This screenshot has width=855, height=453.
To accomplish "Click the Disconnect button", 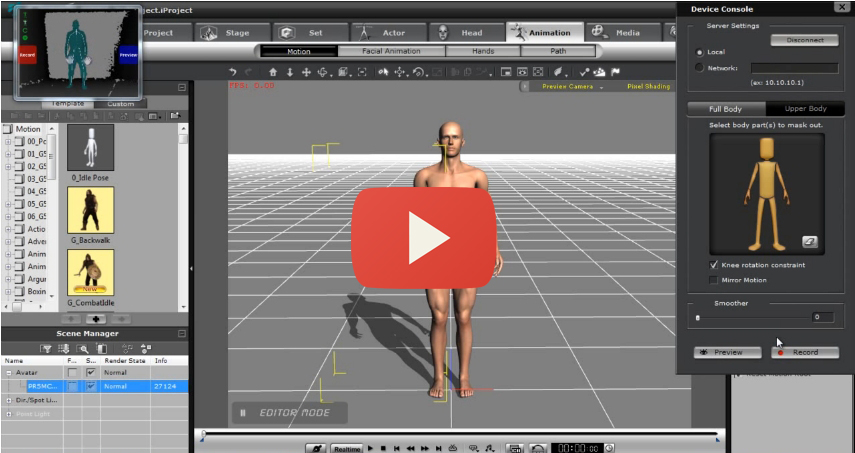I will pos(804,41).
